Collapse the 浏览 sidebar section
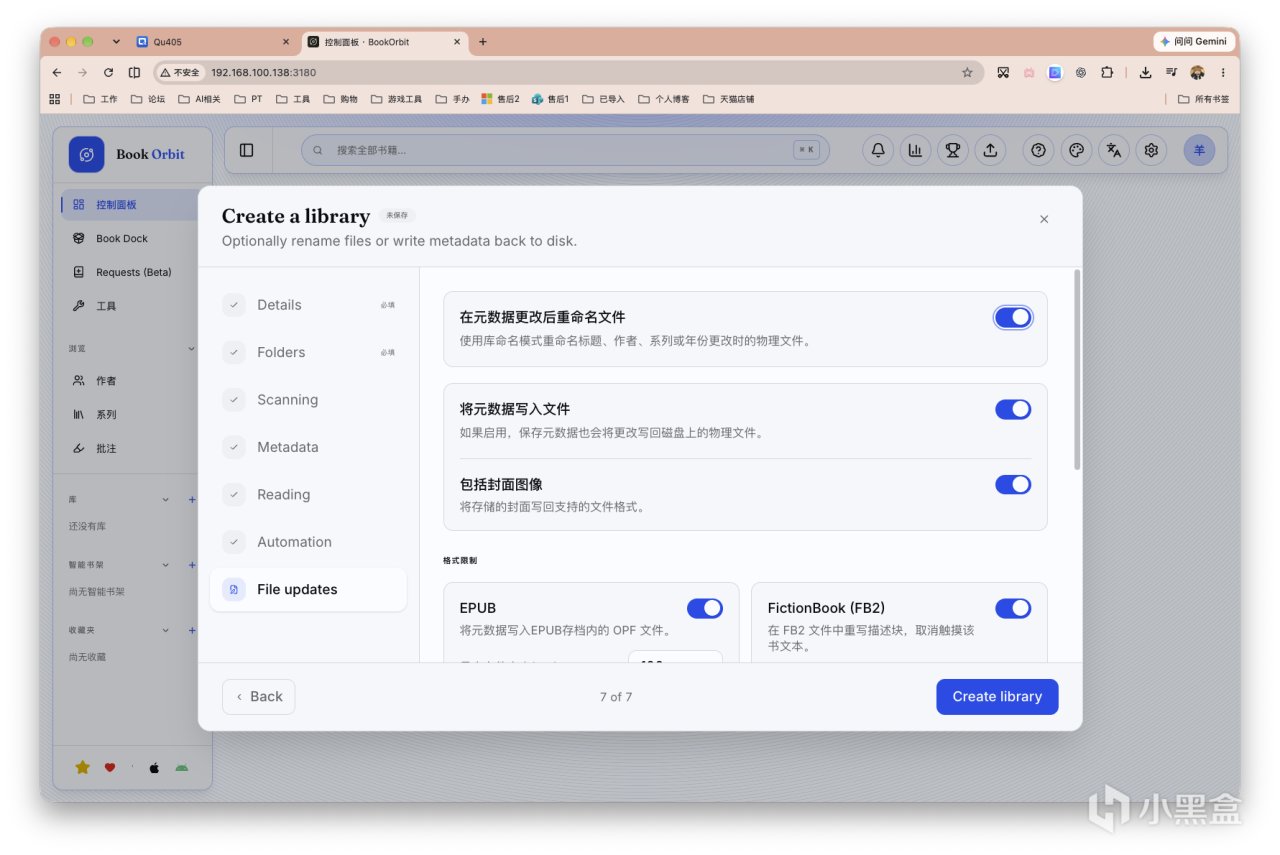 pos(191,349)
